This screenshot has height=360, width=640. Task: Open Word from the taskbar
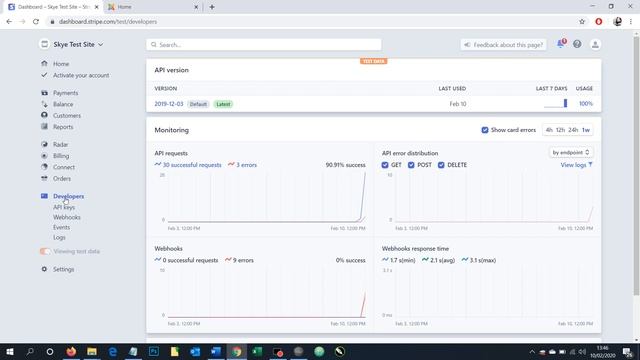click(x=216, y=351)
